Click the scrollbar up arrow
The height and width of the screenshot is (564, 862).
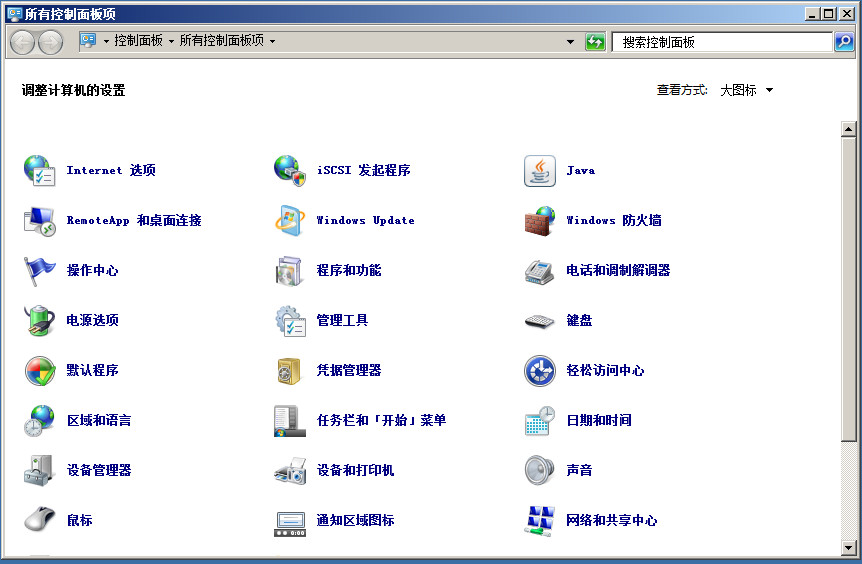coord(848,129)
